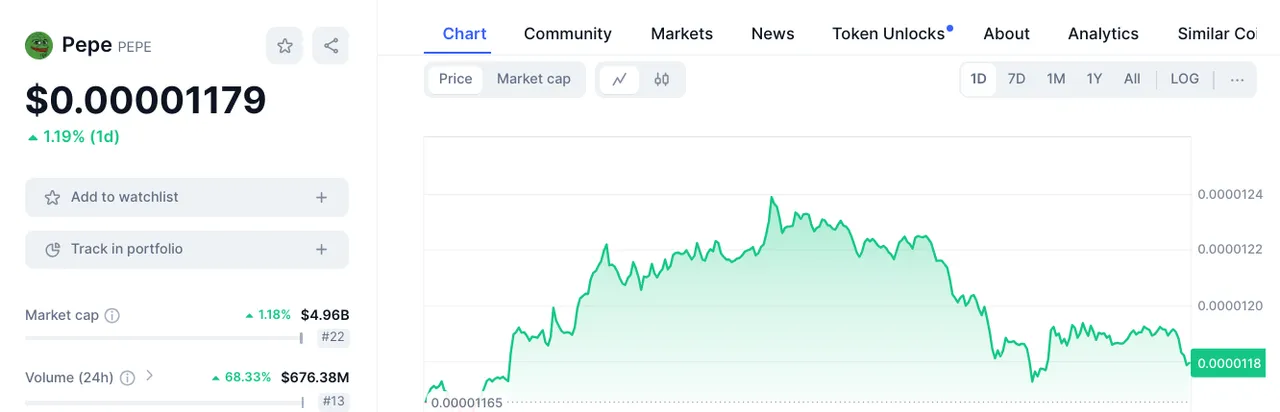1280x412 pixels.
Task: Open the Similar Coins tab
Action: point(1217,34)
